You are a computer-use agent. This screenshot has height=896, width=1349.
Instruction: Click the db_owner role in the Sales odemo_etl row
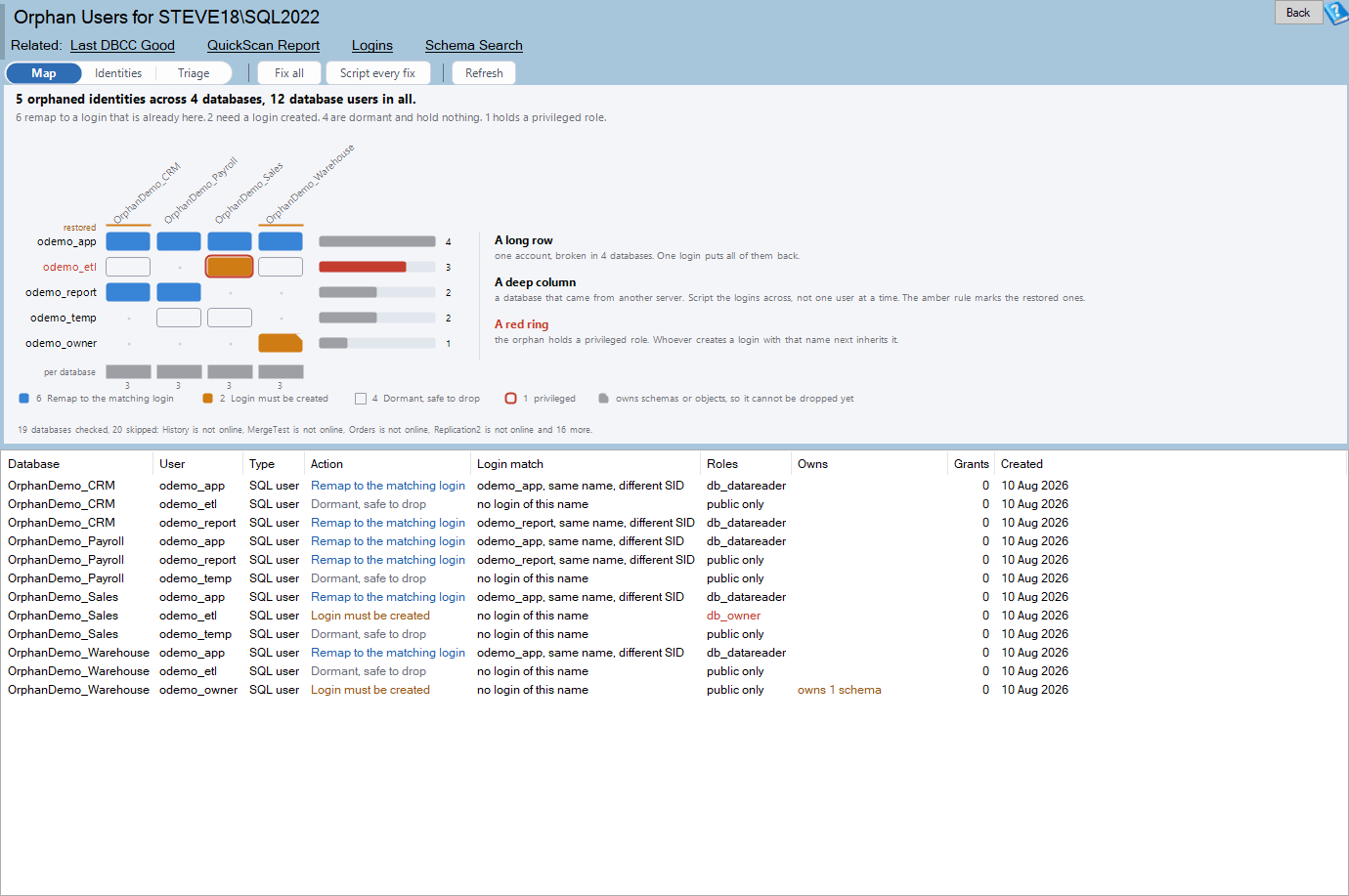733,616
